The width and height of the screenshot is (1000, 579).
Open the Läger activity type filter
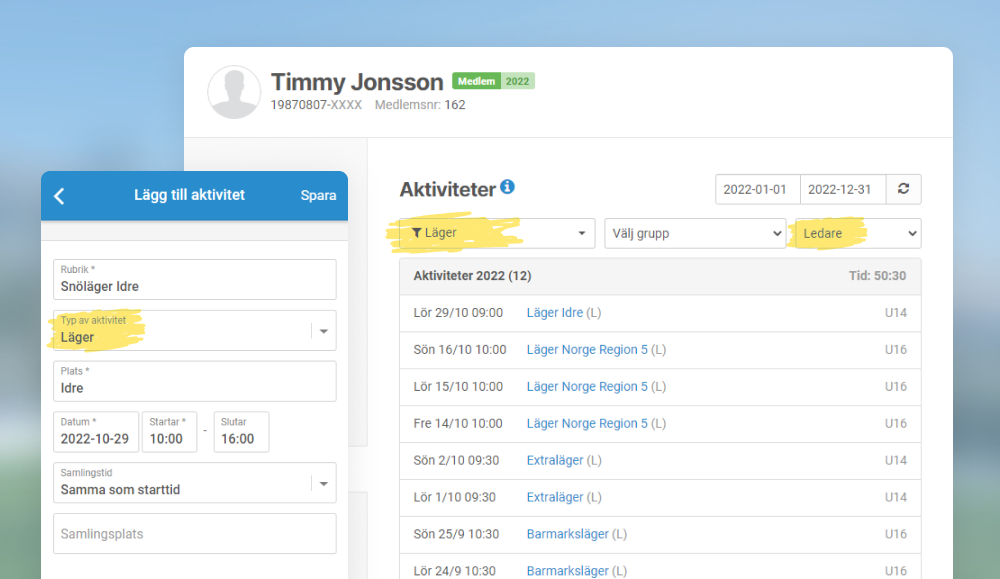497,233
